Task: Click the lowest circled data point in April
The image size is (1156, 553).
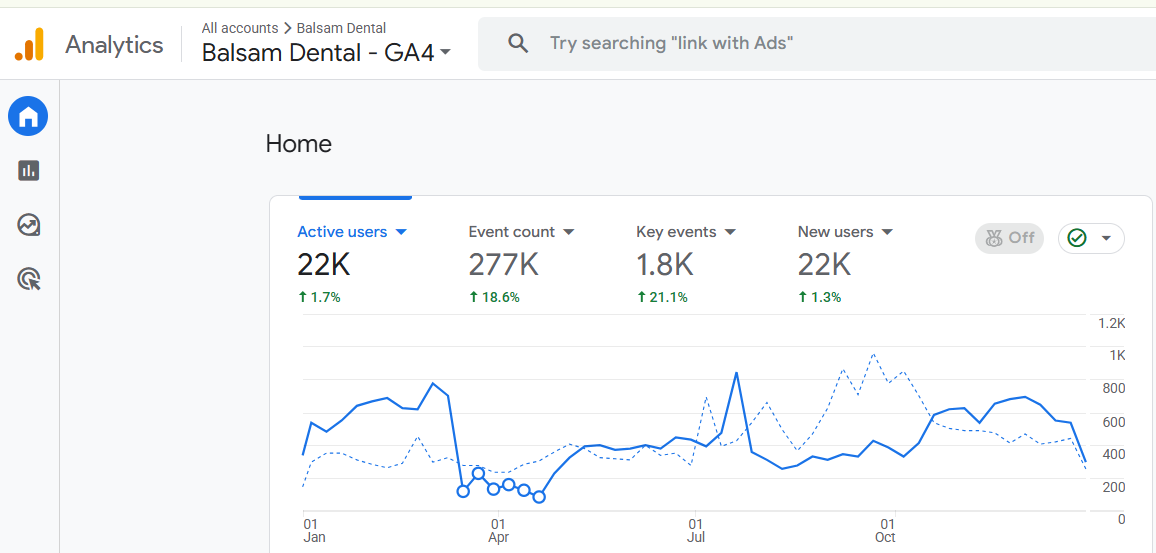Action: tap(539, 497)
